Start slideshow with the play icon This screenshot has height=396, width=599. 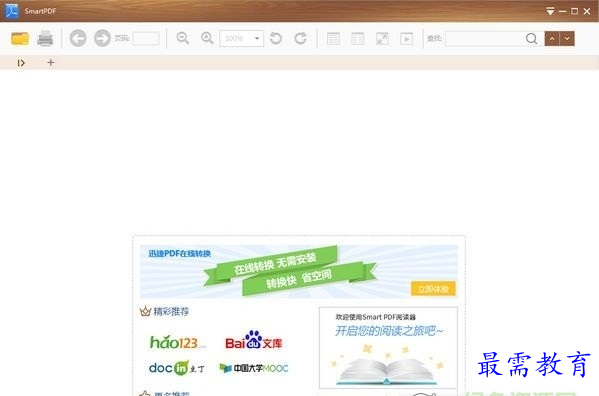click(x=406, y=39)
